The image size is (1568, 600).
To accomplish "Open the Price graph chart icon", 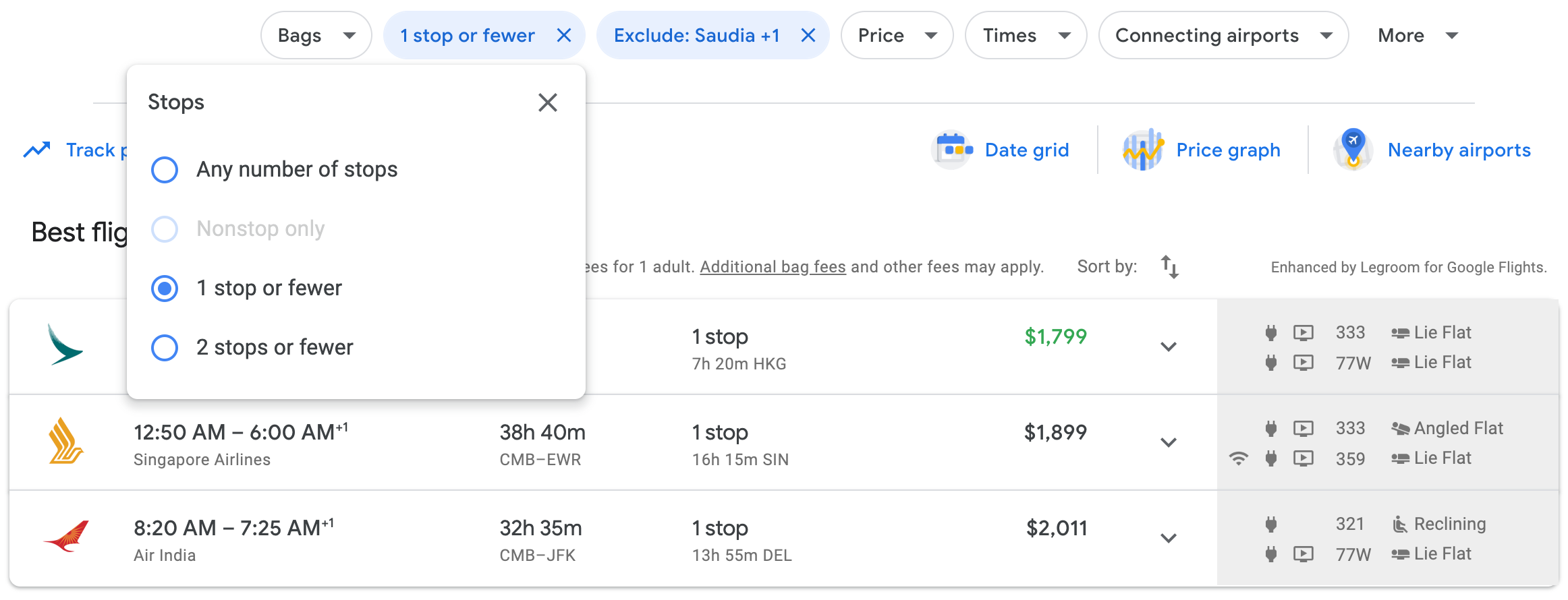I will tap(1143, 150).
